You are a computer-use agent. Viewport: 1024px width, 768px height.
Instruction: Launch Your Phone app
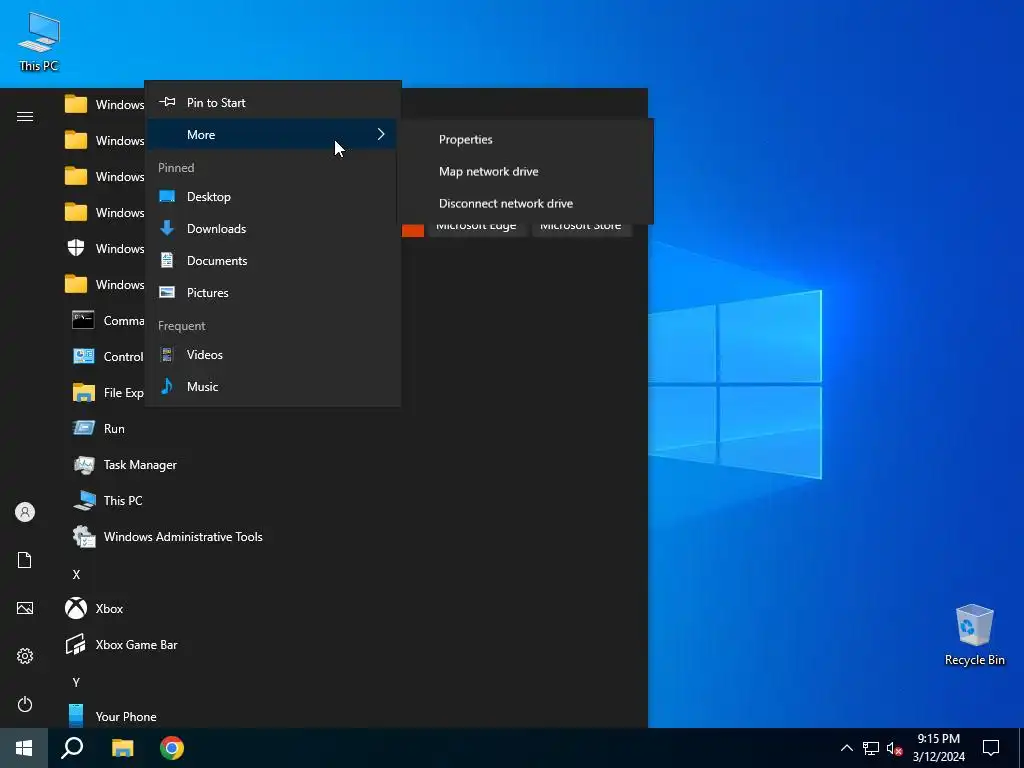click(111, 716)
